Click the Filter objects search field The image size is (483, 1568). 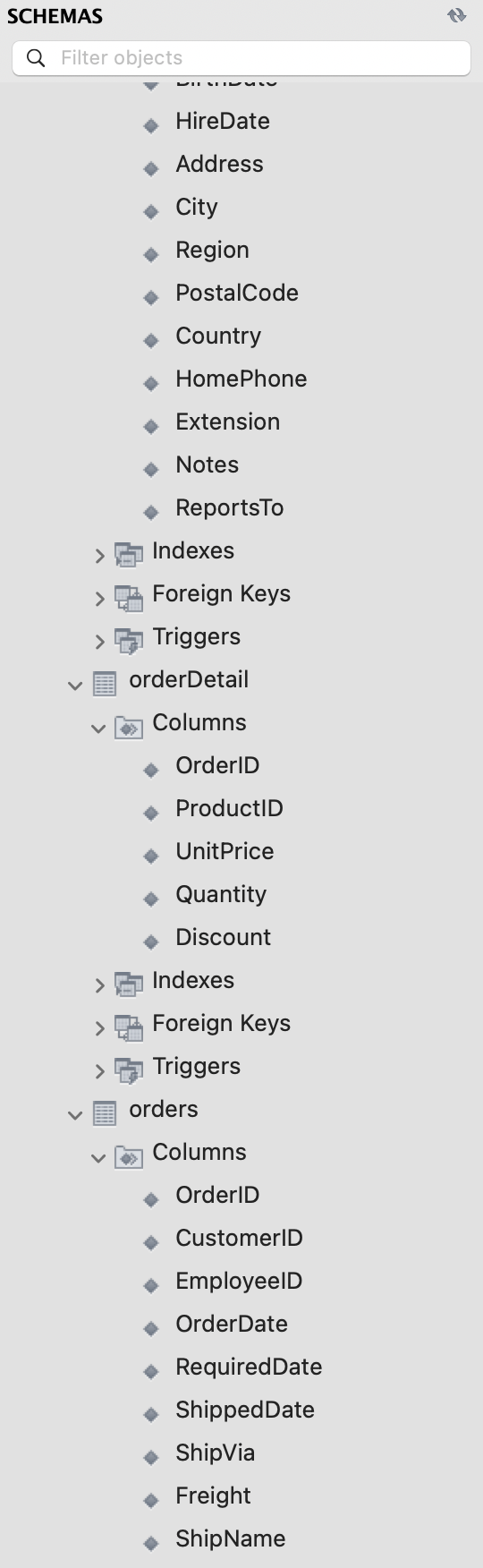click(241, 58)
